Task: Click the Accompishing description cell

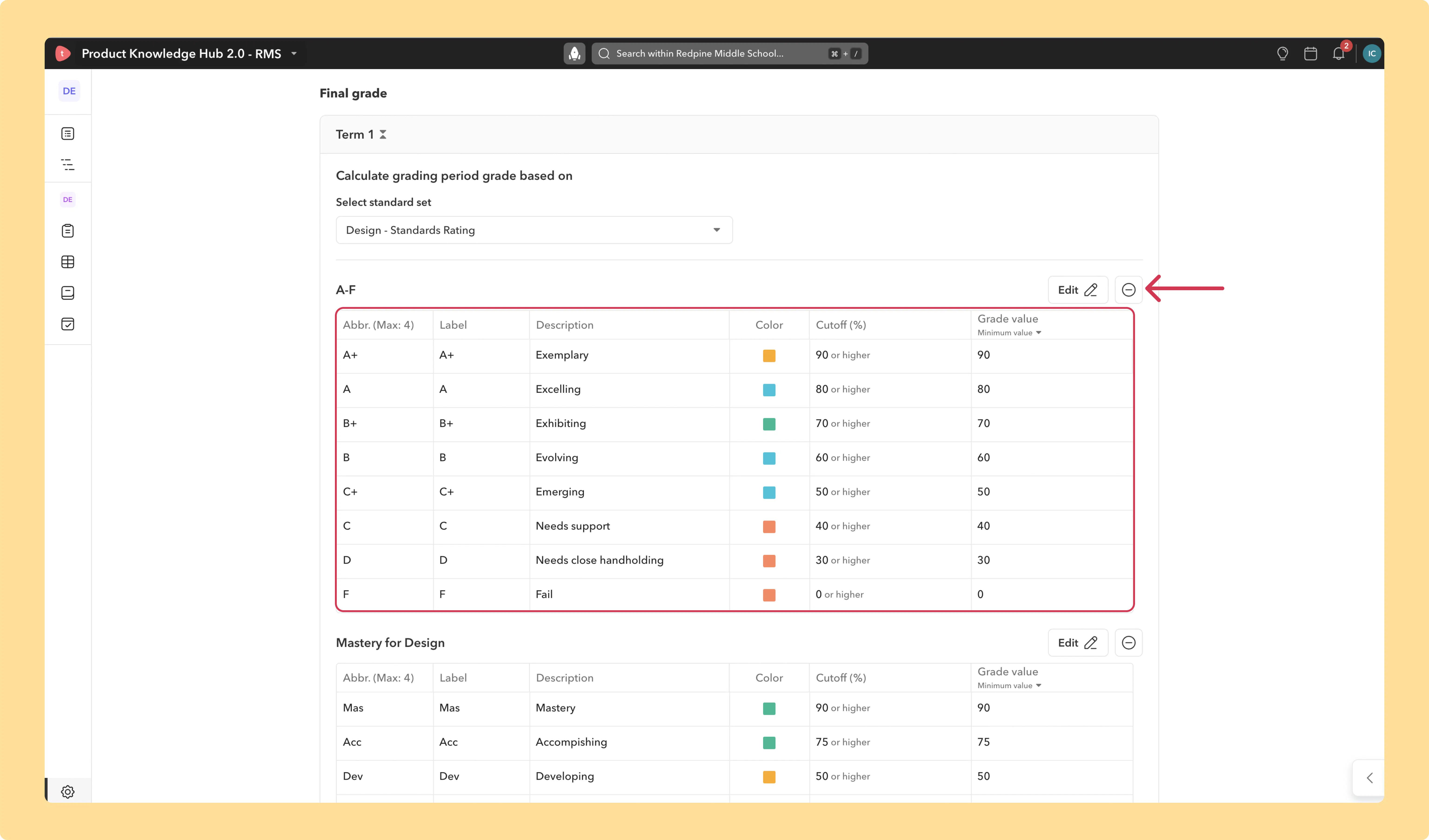Action: 629,743
